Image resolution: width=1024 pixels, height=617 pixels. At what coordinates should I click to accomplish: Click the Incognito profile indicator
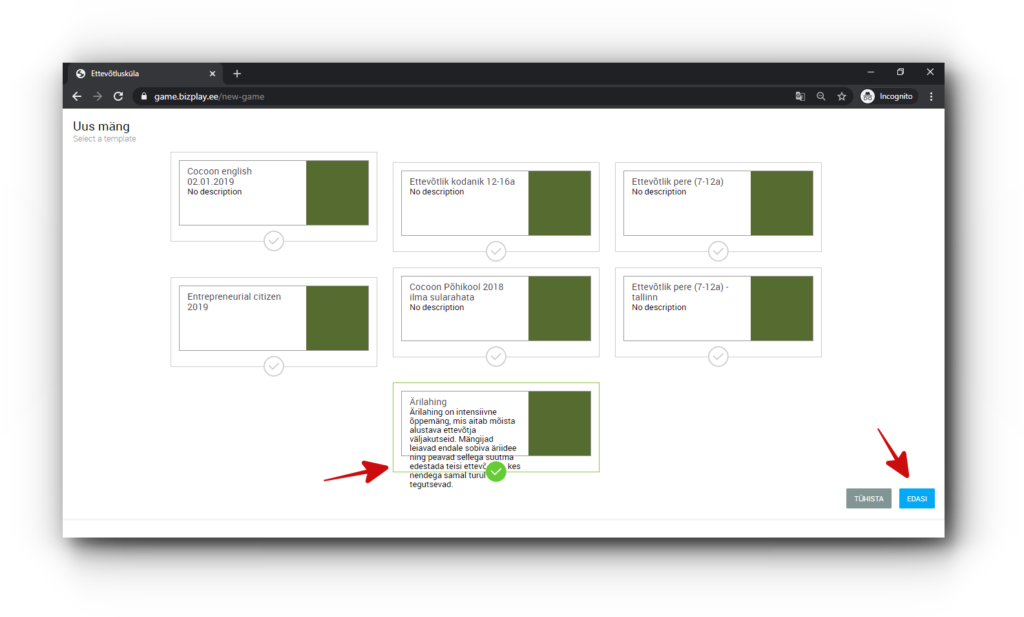click(x=887, y=96)
